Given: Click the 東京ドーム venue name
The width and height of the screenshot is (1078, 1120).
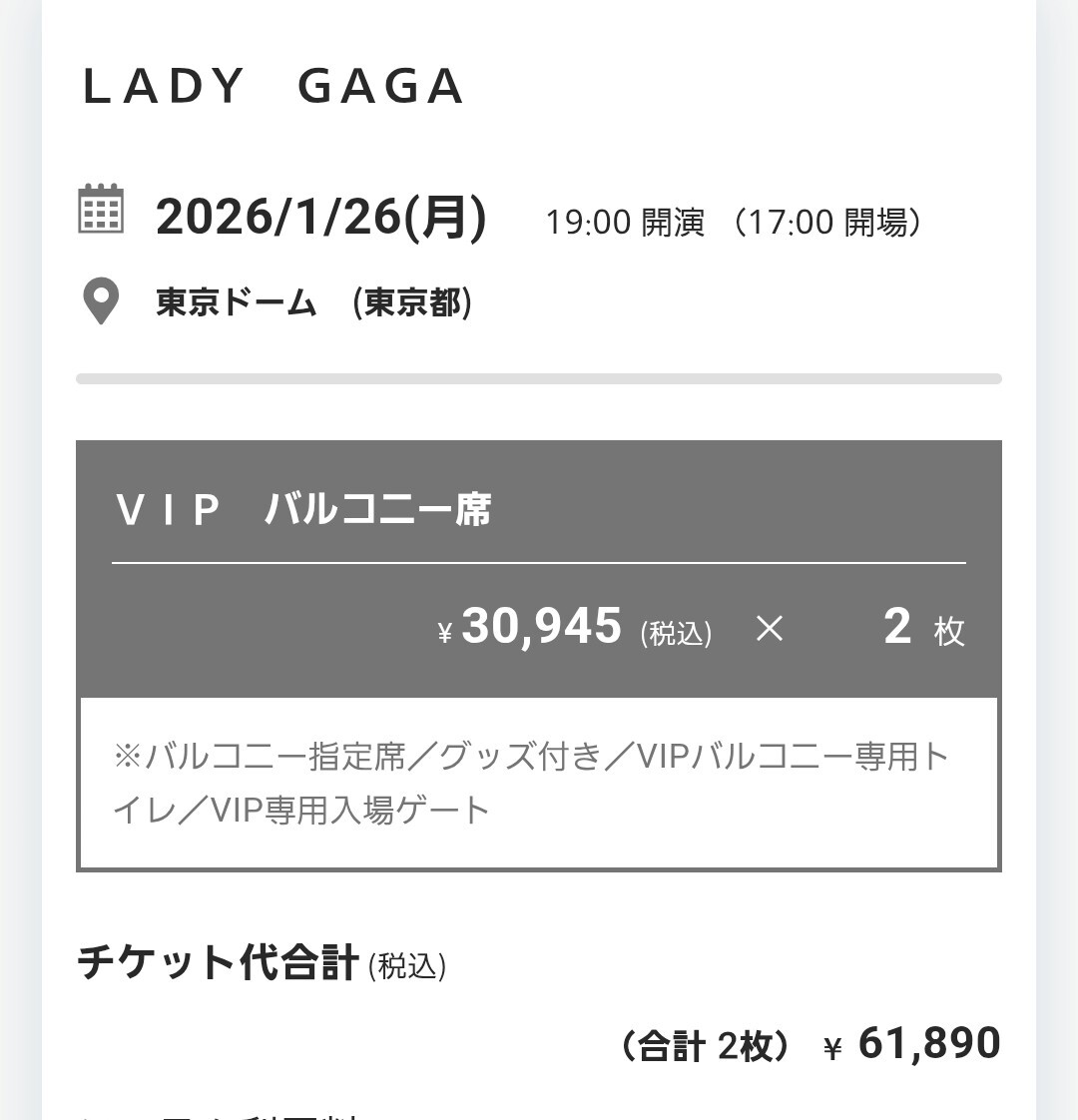Looking at the screenshot, I should (237, 302).
